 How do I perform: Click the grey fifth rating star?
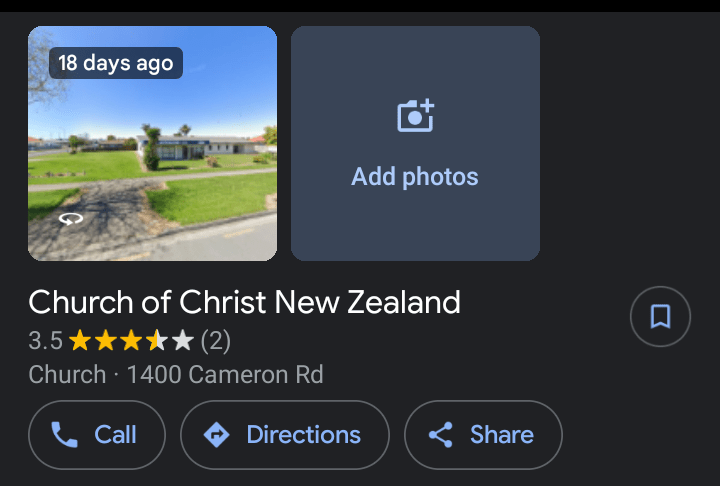point(182,342)
